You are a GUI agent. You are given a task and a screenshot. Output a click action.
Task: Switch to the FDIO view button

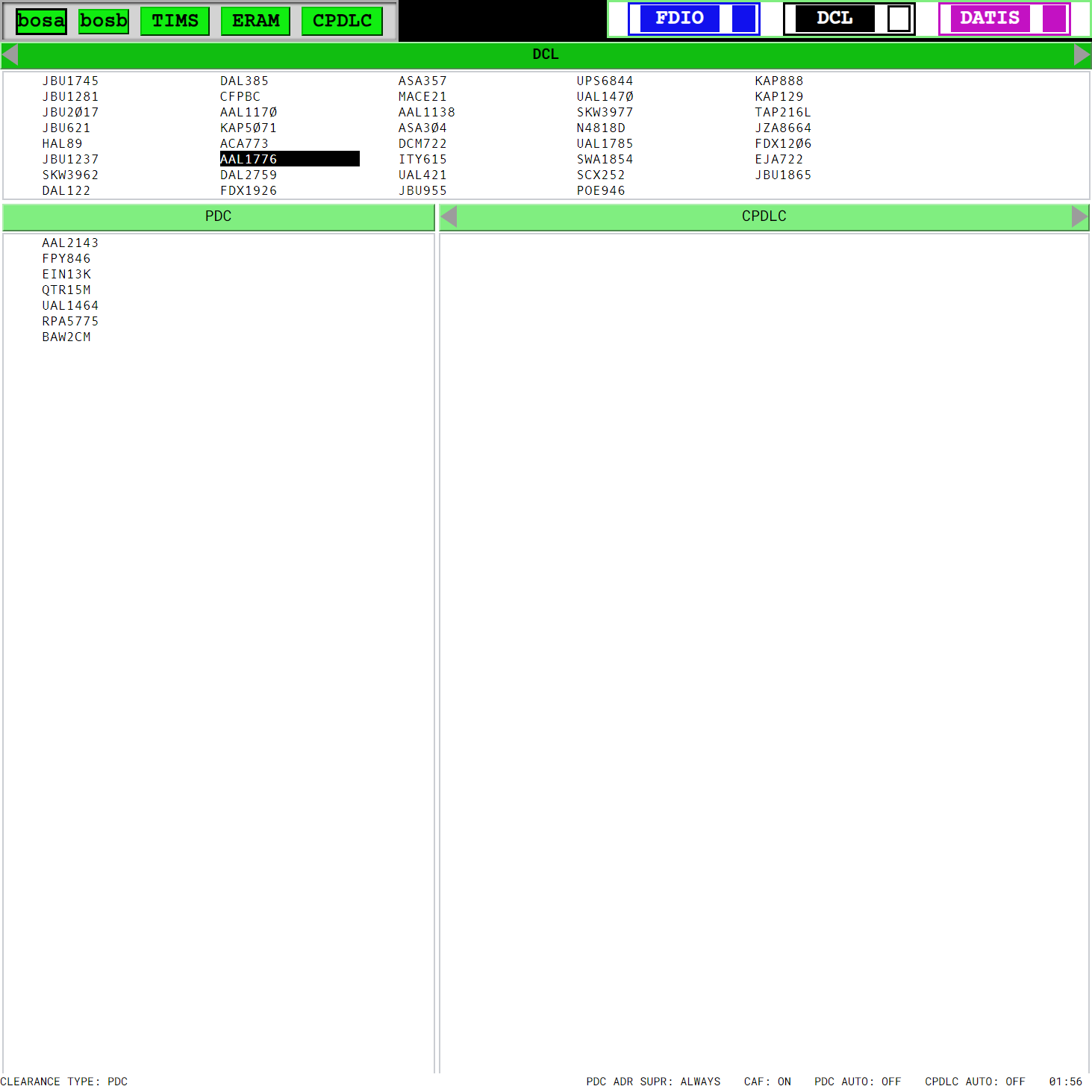pos(680,19)
